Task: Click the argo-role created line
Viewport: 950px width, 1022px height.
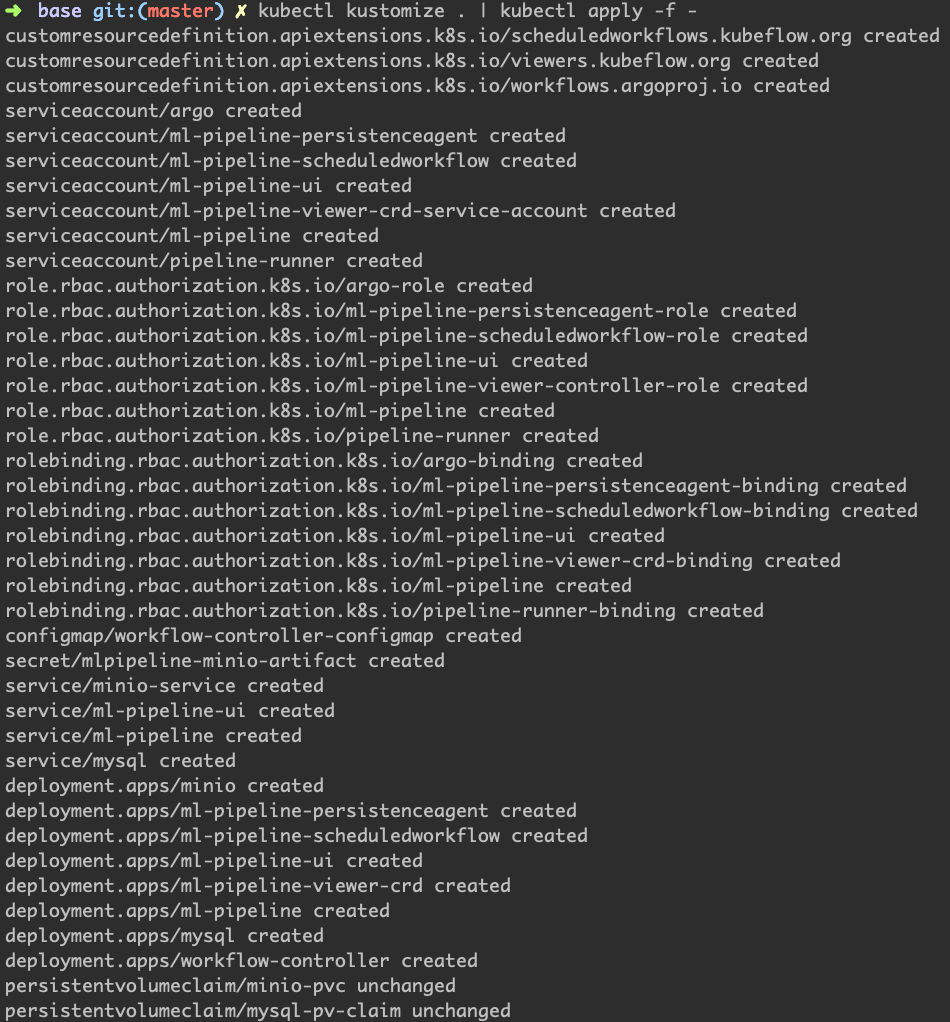Action: [x=269, y=286]
